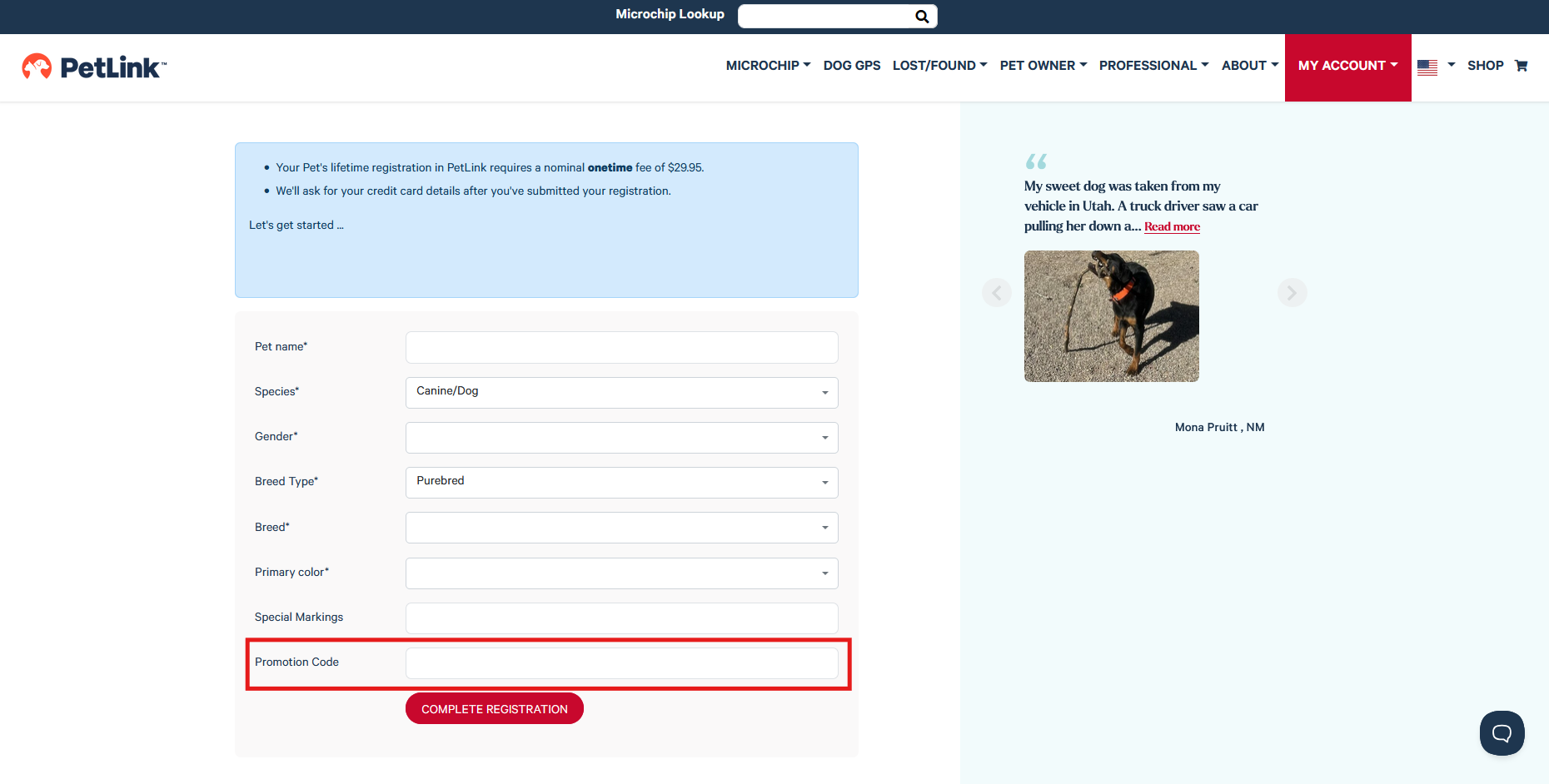Expand the Gender dropdown
The height and width of the screenshot is (784, 1549).
621,438
